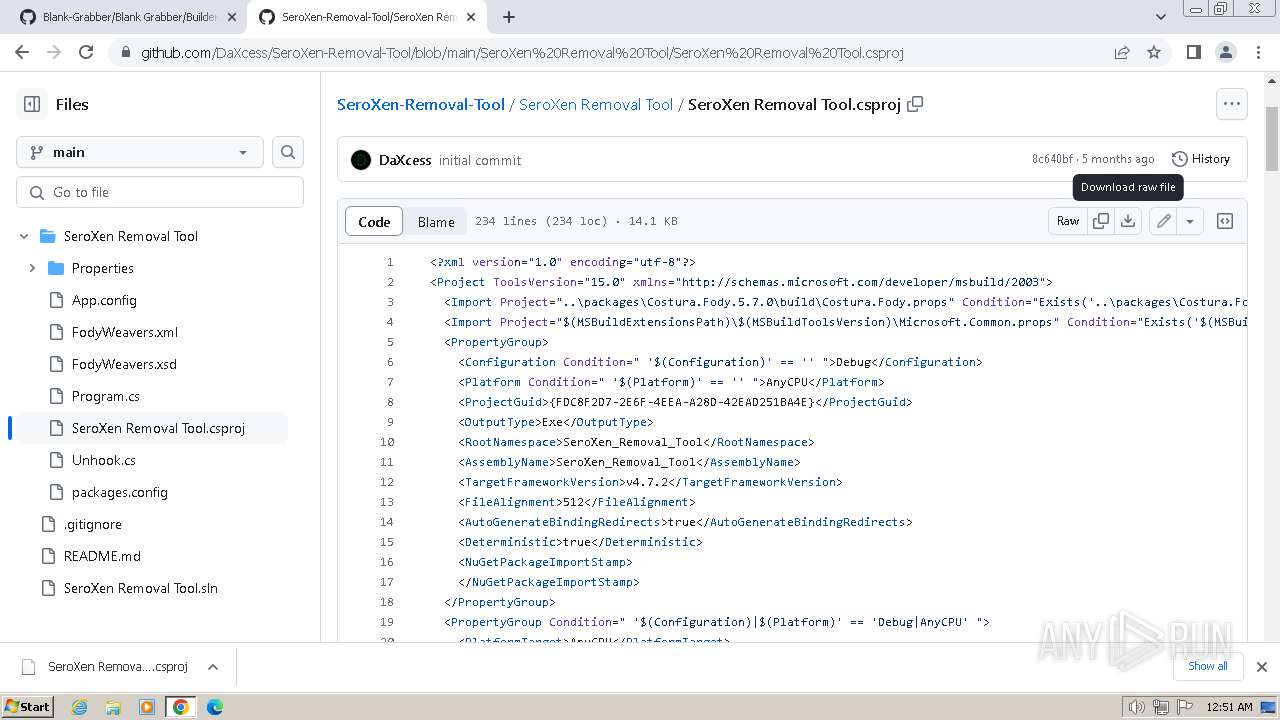
Task: Open Edge browser from taskbar
Action: click(214, 707)
